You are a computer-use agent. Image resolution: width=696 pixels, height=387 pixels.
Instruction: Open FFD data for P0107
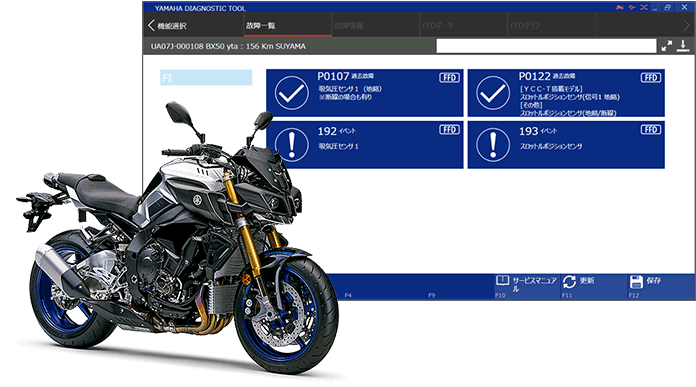click(449, 78)
